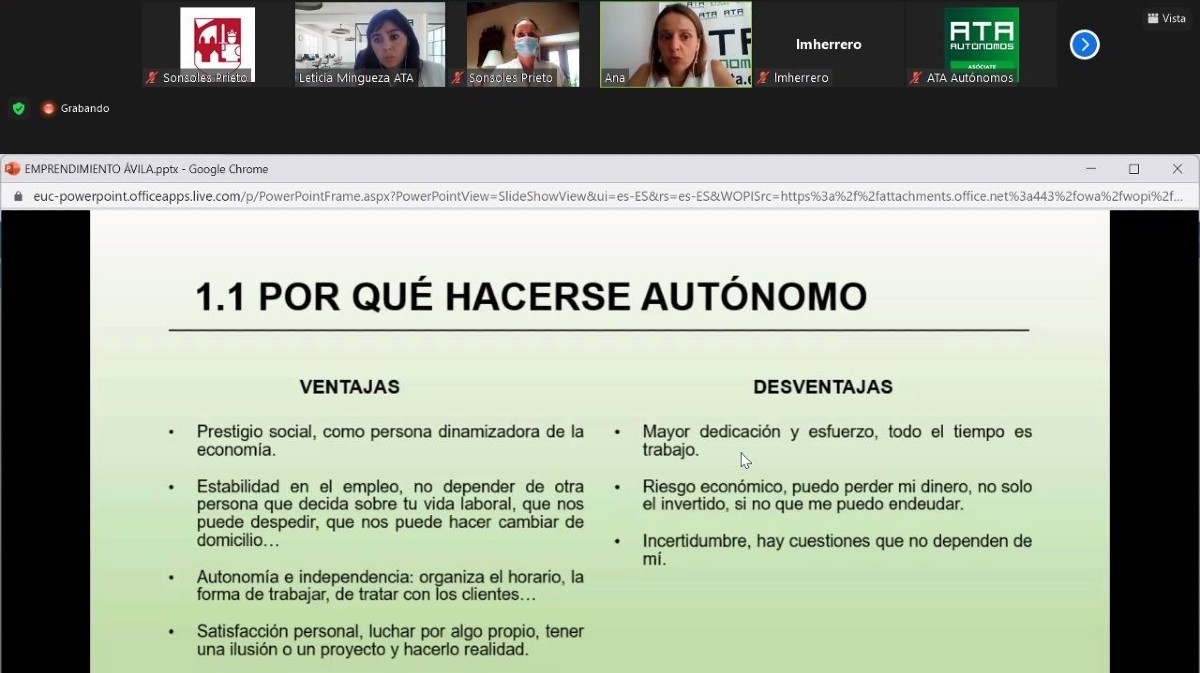The width and height of the screenshot is (1200, 673).
Task: Click the slide title 'Por qué hacerse autónomo'
Action: 530,297
